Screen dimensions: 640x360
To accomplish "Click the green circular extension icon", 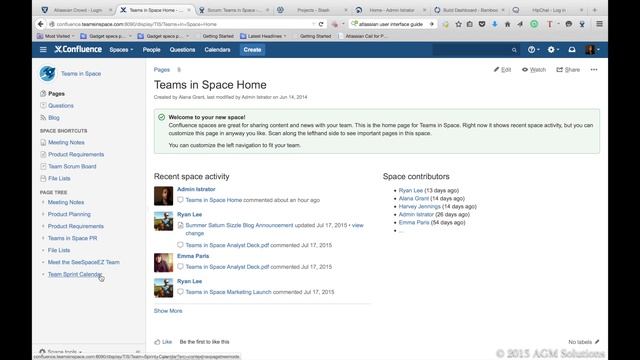I will point(534,24).
